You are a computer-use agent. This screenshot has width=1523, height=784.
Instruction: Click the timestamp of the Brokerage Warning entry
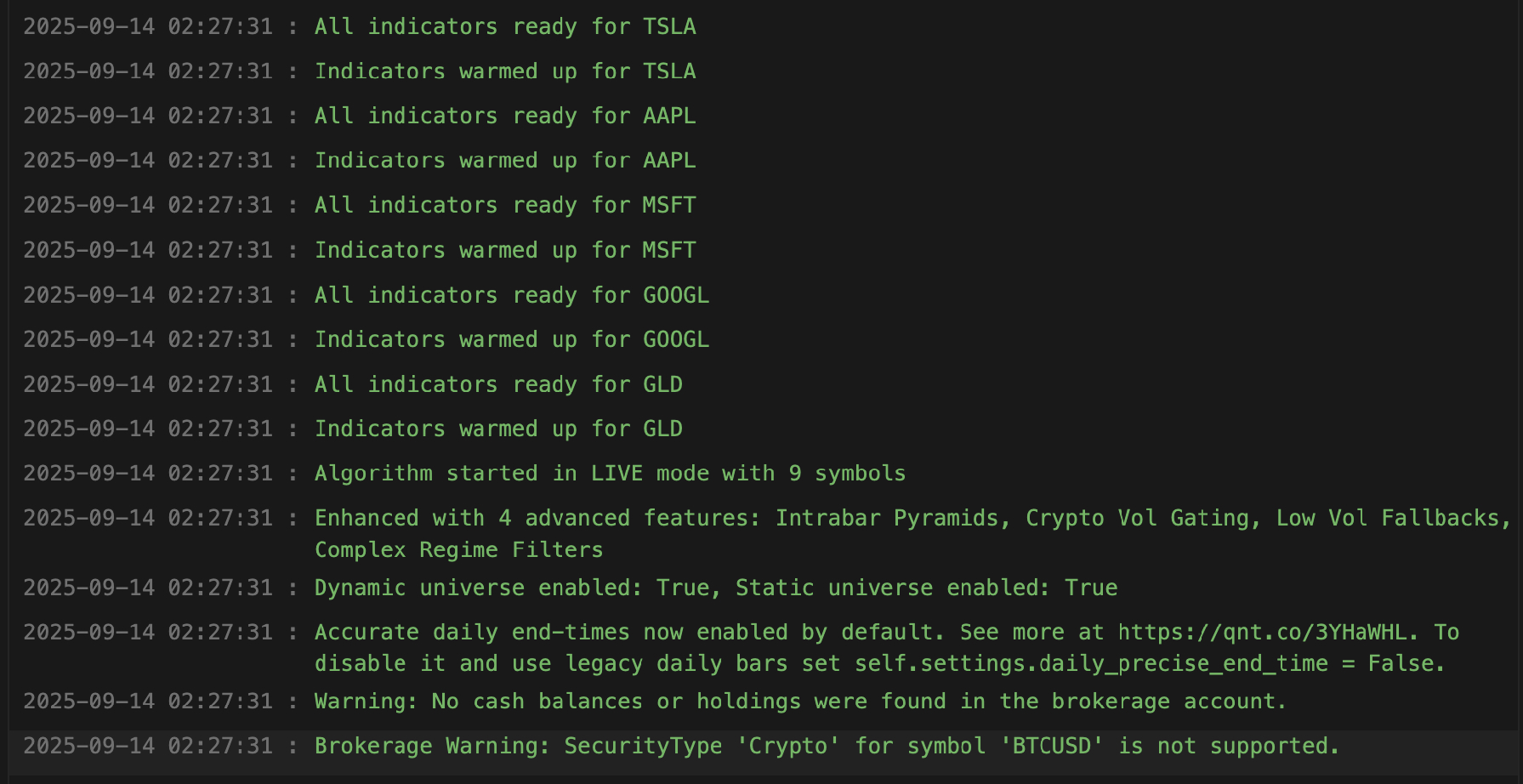click(148, 747)
